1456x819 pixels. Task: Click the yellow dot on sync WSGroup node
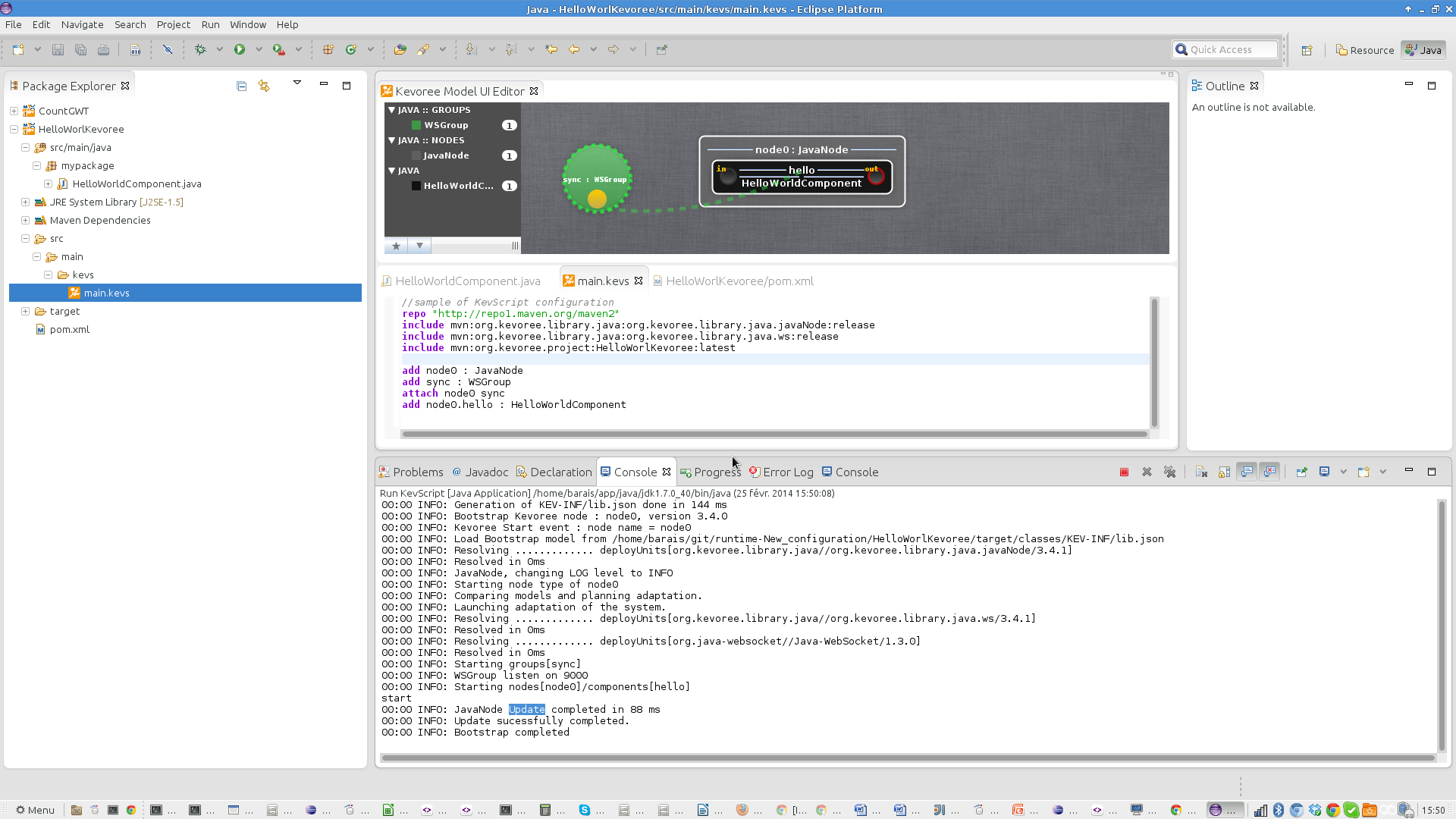pos(597,199)
